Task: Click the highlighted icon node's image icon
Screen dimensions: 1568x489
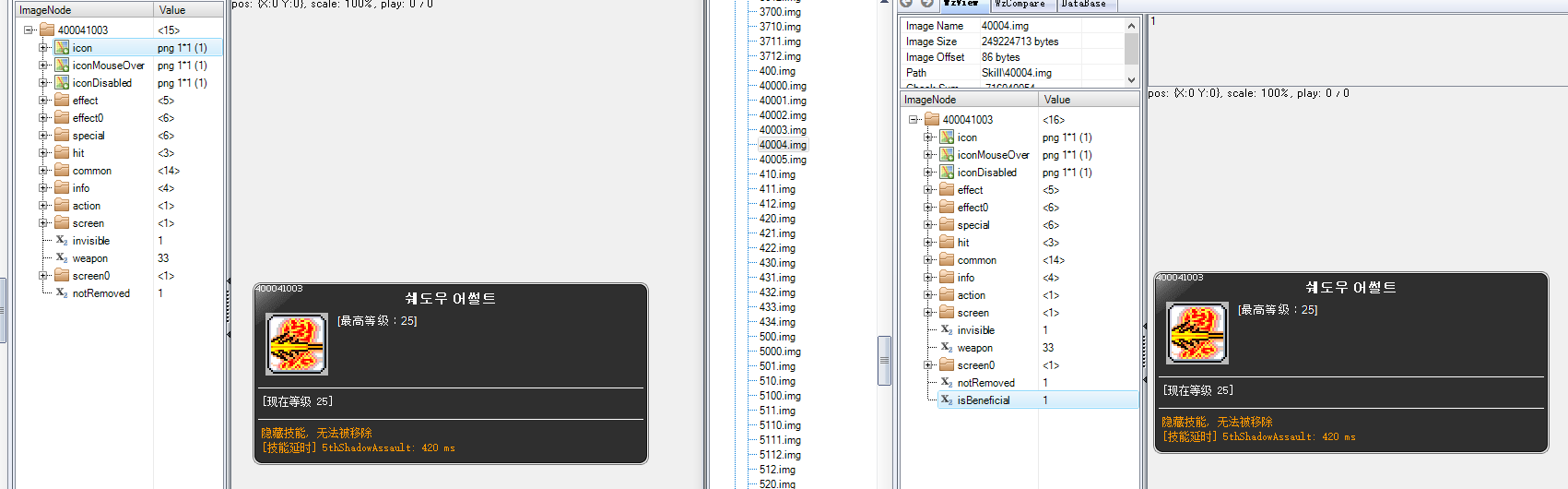Action: [x=62, y=48]
